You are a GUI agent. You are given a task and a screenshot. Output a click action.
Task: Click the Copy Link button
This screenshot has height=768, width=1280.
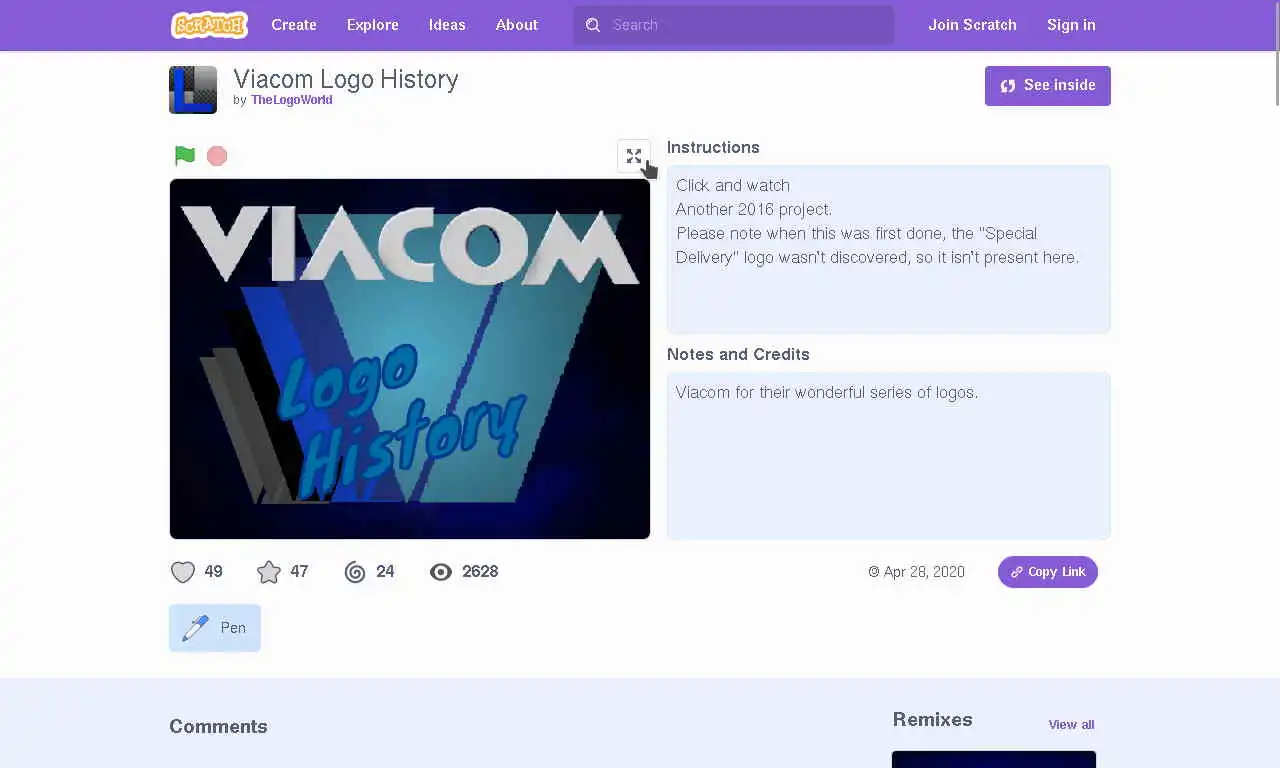pos(1048,572)
